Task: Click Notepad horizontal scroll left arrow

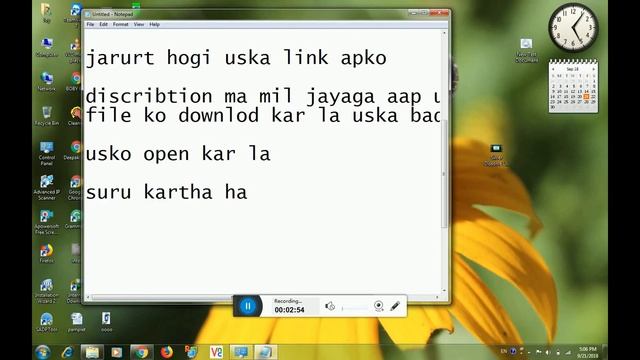Action: 88,298
